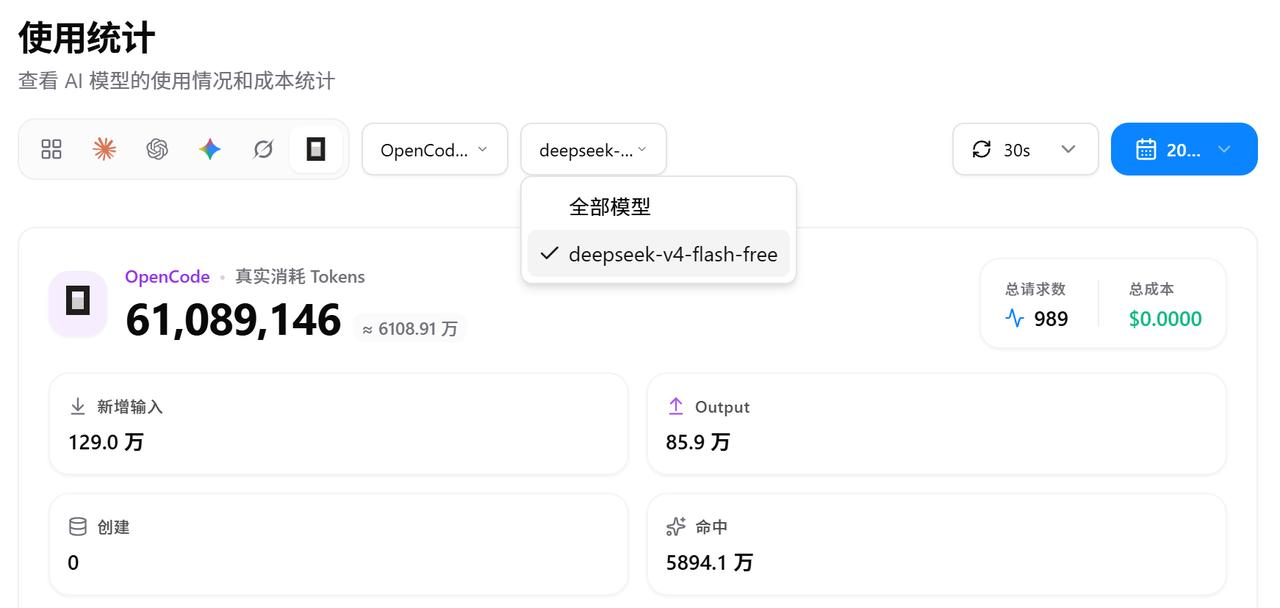The width and height of the screenshot is (1280, 608).
Task: Select the all-apps grid icon filter
Action: point(51,149)
